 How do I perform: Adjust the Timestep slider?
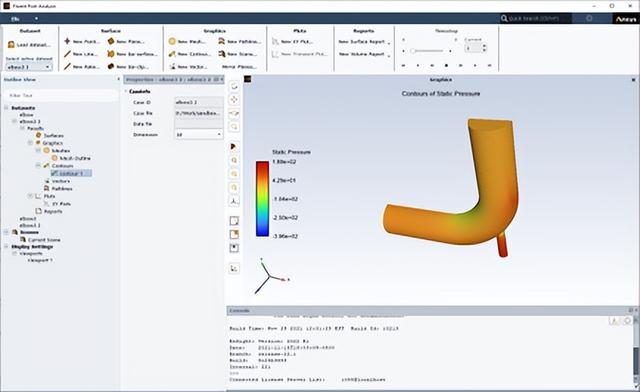pyautogui.click(x=427, y=51)
